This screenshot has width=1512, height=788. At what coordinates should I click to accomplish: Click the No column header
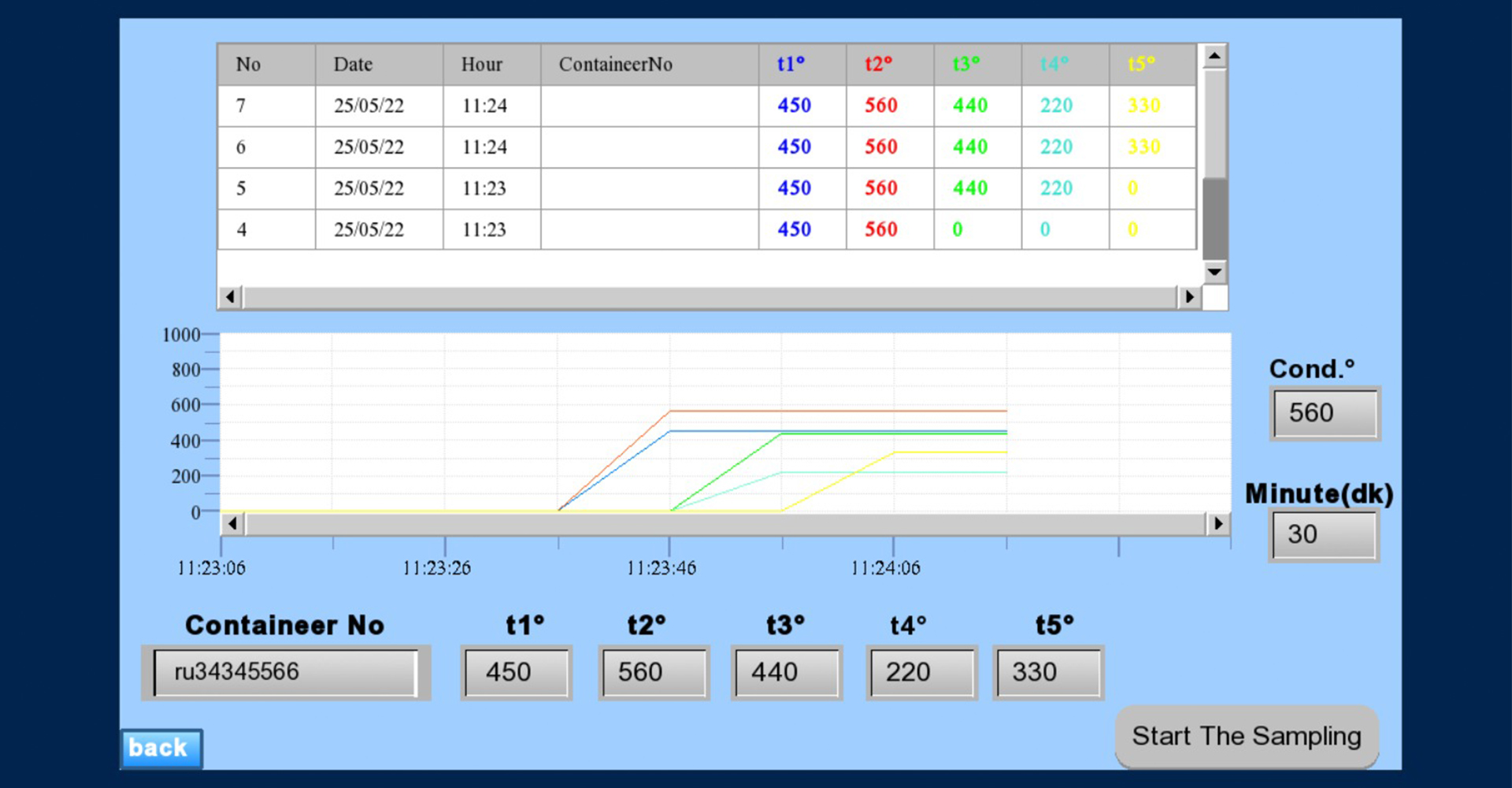267,65
